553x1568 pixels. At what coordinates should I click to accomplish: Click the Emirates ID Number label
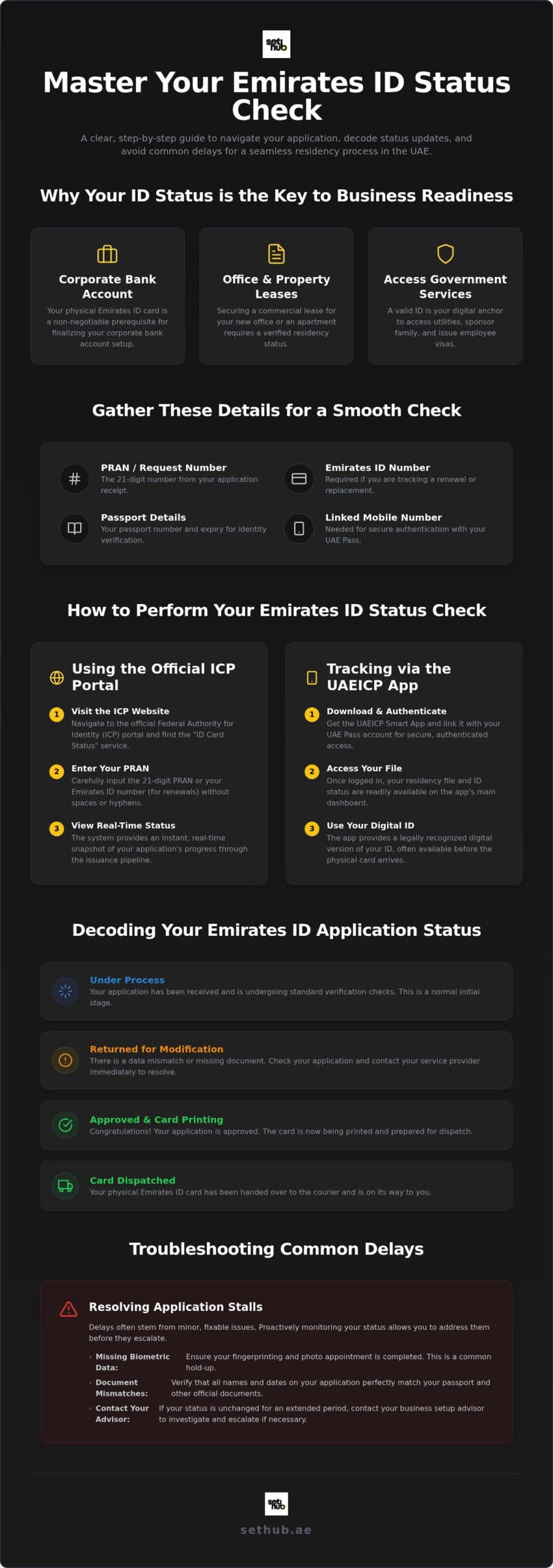[x=377, y=467]
